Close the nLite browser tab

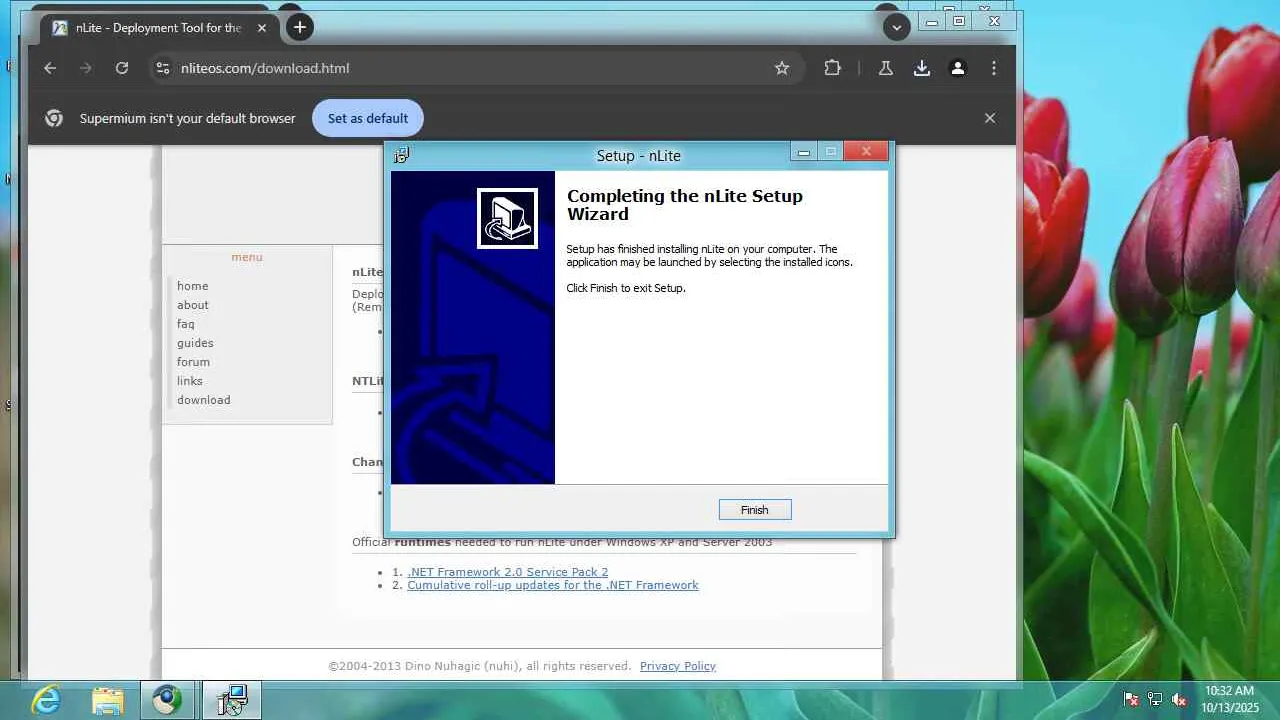point(262,28)
